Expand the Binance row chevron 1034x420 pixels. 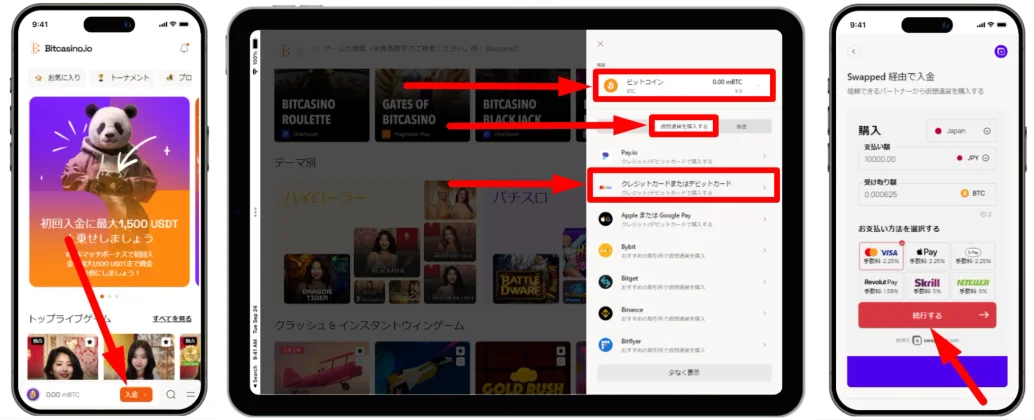click(x=764, y=313)
